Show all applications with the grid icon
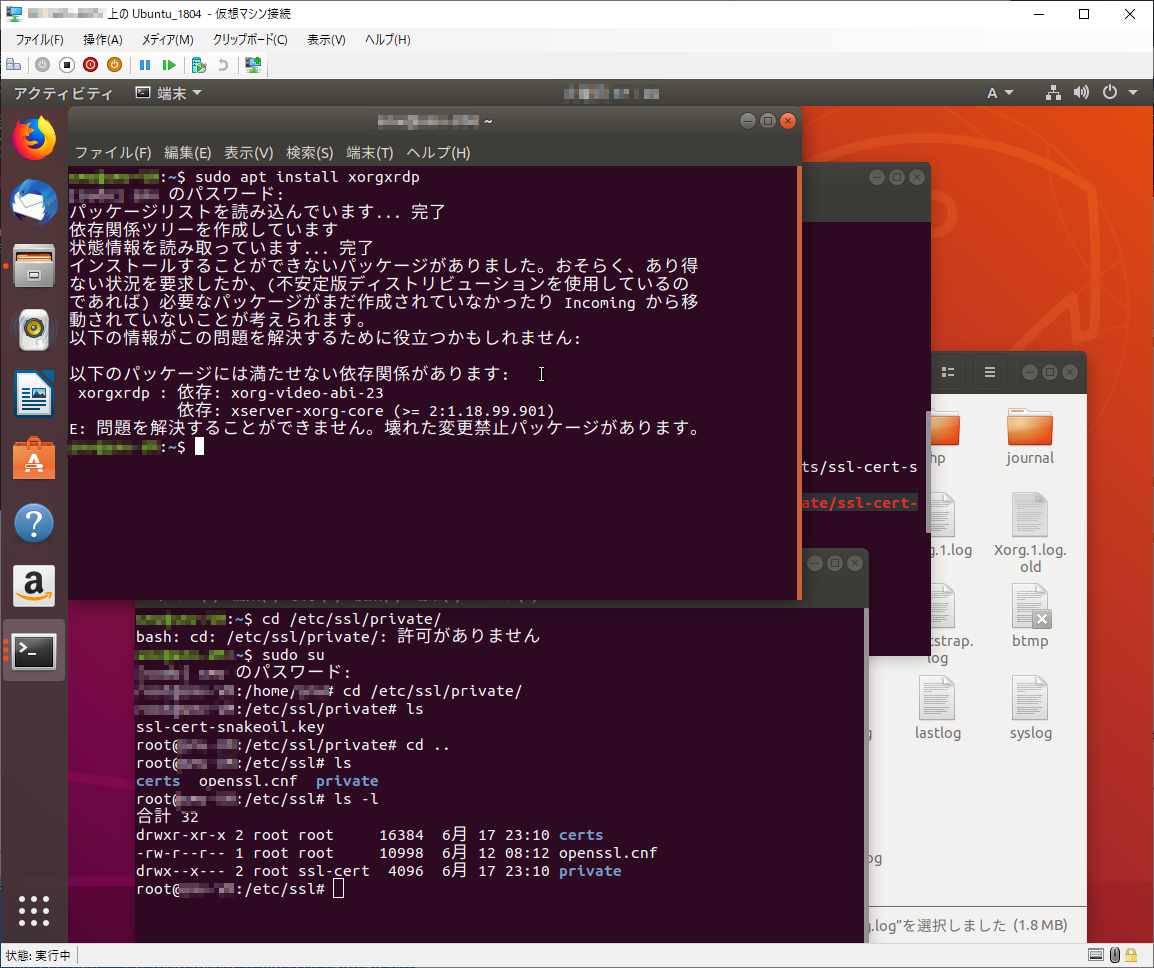 tap(34, 911)
